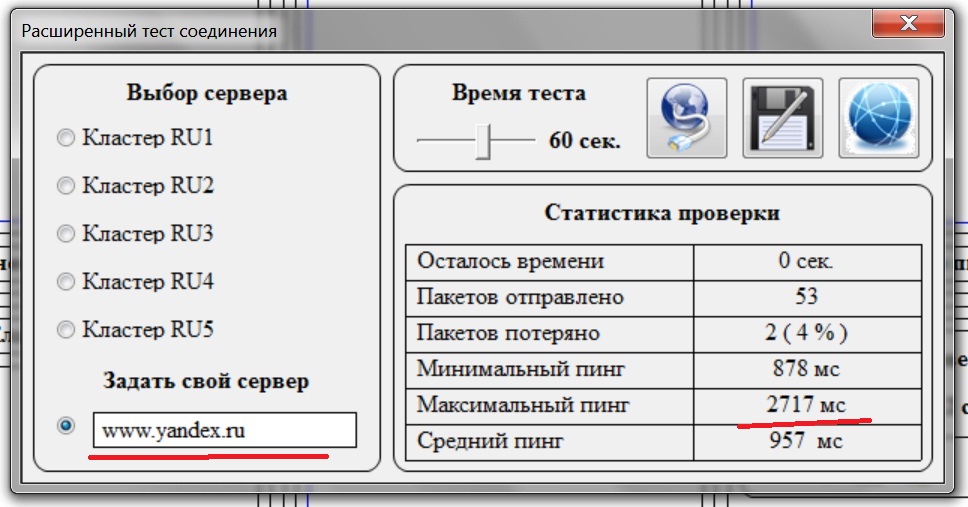Viewport: 968px width, 507px height.
Task: Select the Кластер RU5 radio button
Action: [x=66, y=330]
